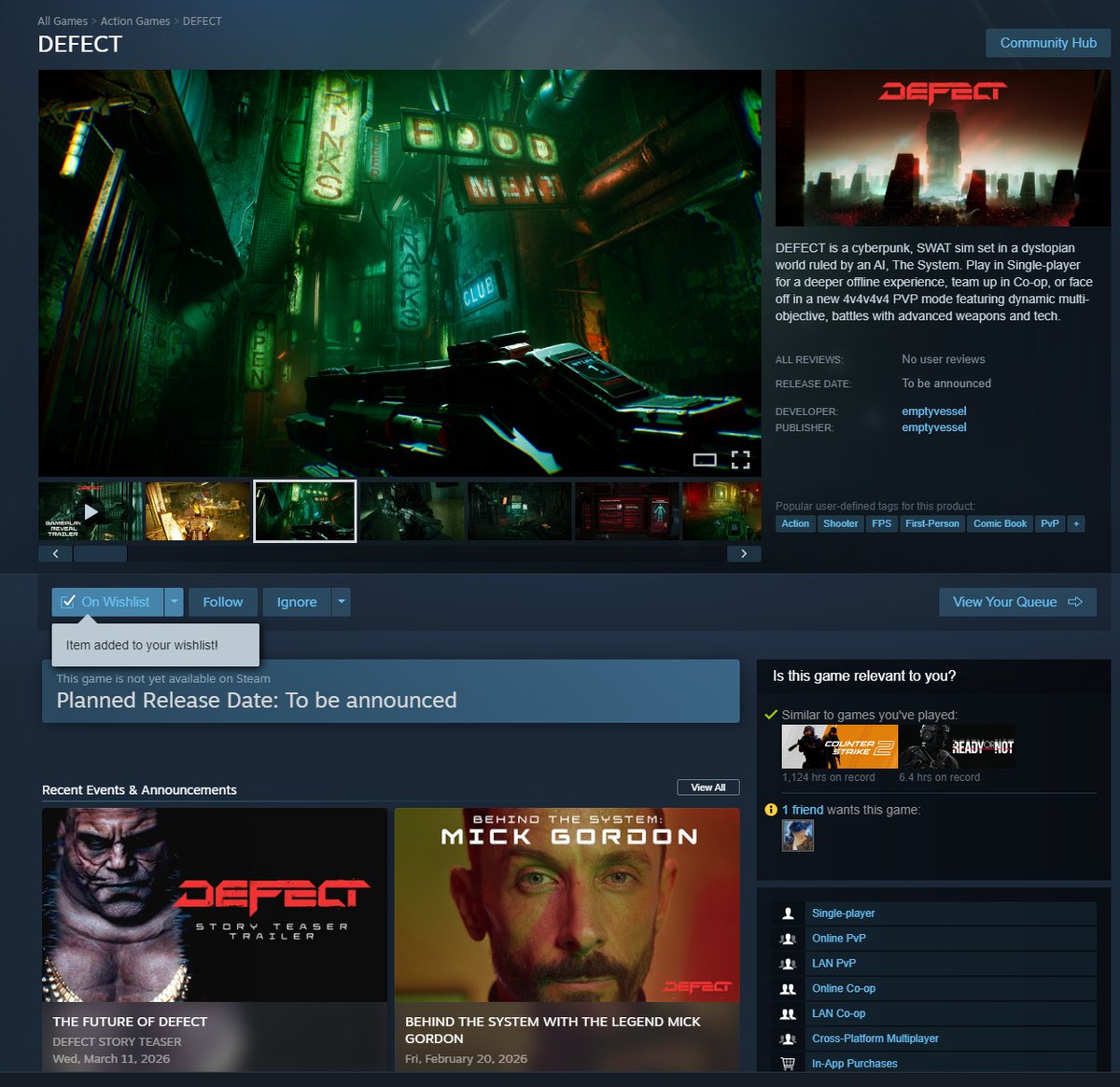The image size is (1120, 1087).
Task: Open developer emptyvessel link
Action: [x=934, y=411]
